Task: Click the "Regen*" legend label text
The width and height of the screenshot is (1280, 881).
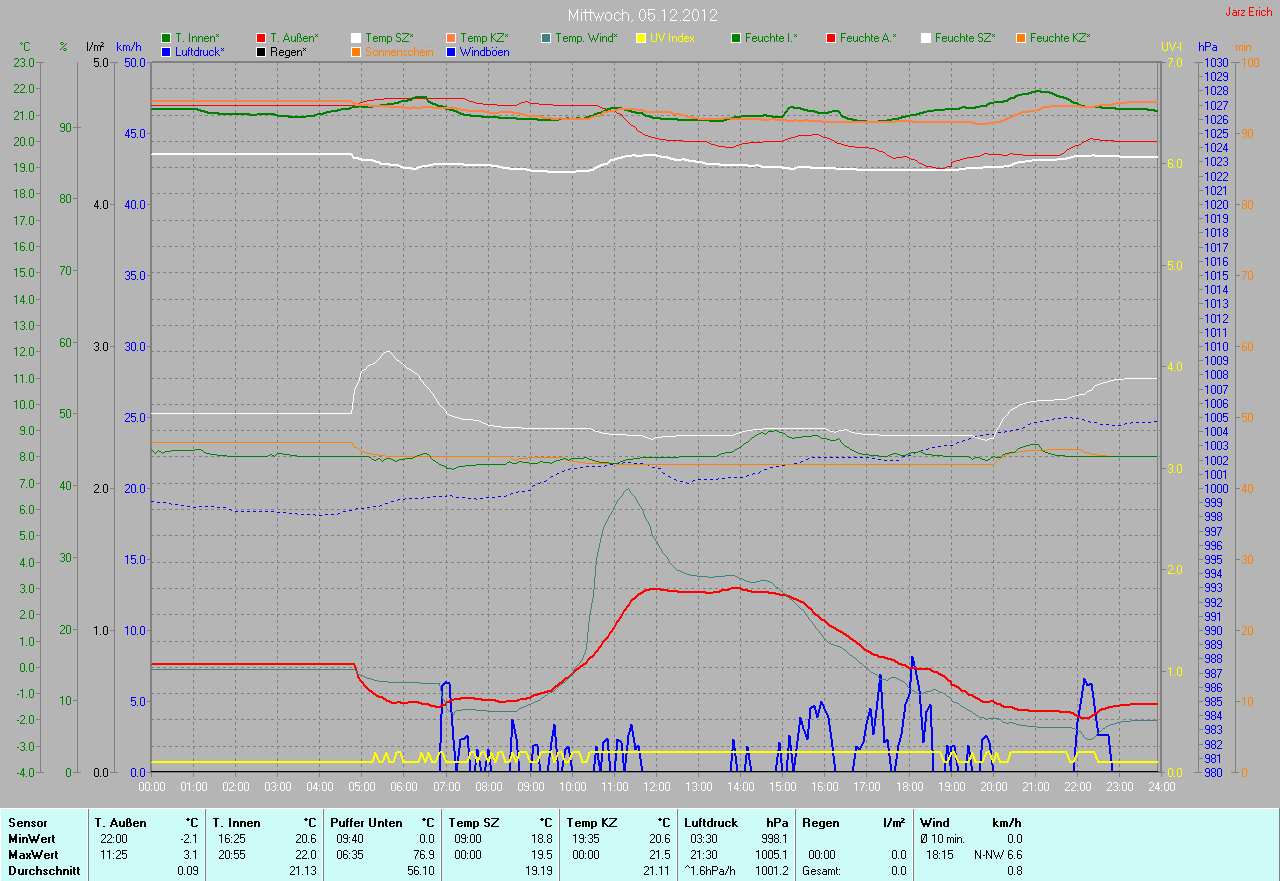Action: (x=288, y=51)
